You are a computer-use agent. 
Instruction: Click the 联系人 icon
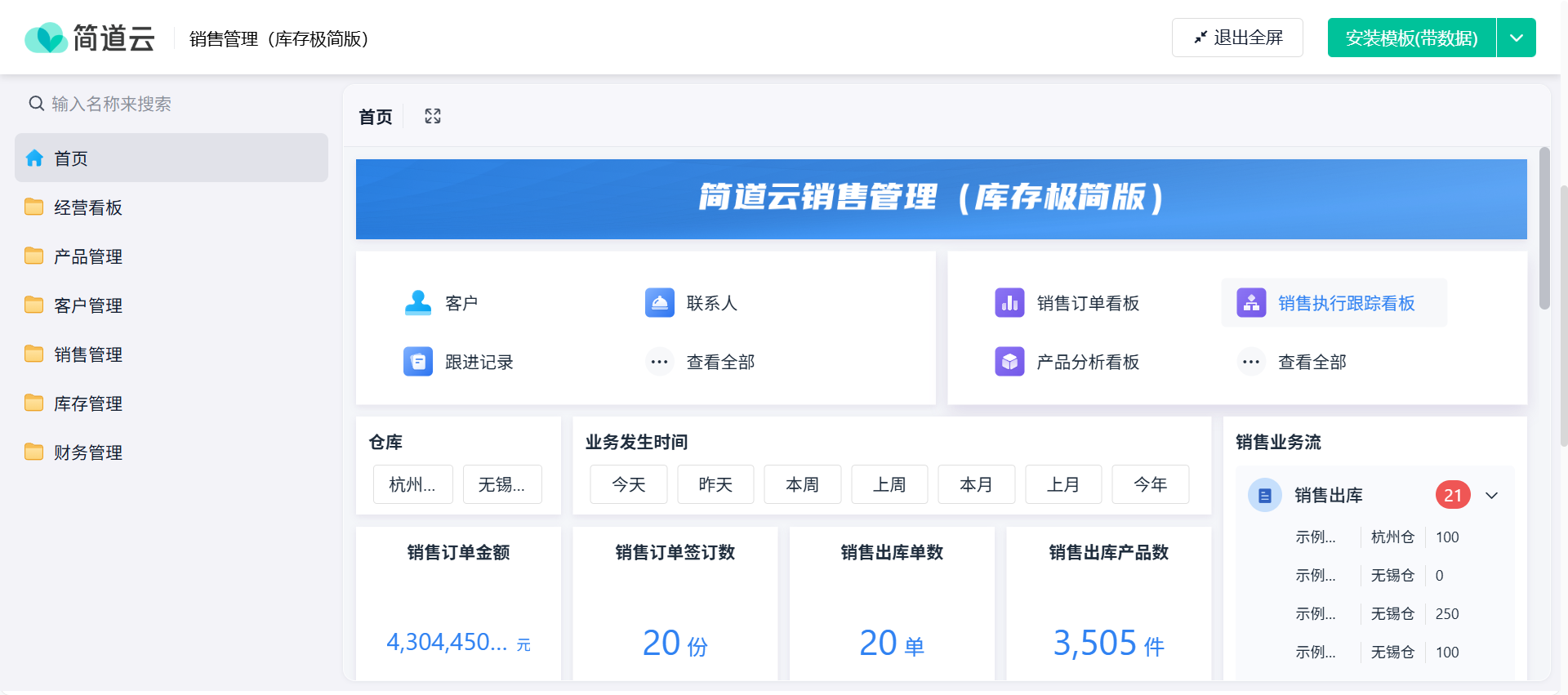[660, 303]
